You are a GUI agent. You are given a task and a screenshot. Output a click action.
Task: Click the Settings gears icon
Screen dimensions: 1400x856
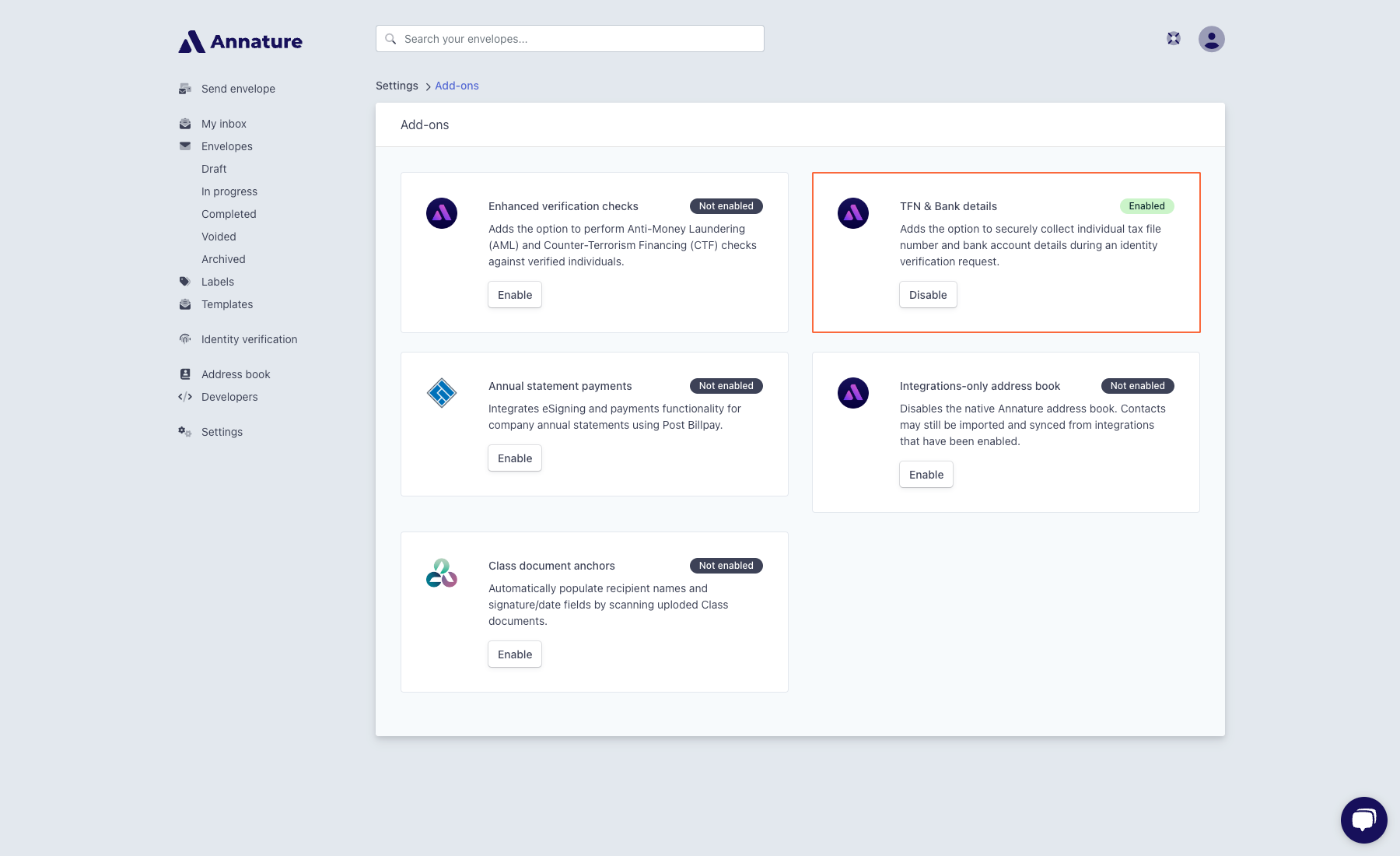185,432
